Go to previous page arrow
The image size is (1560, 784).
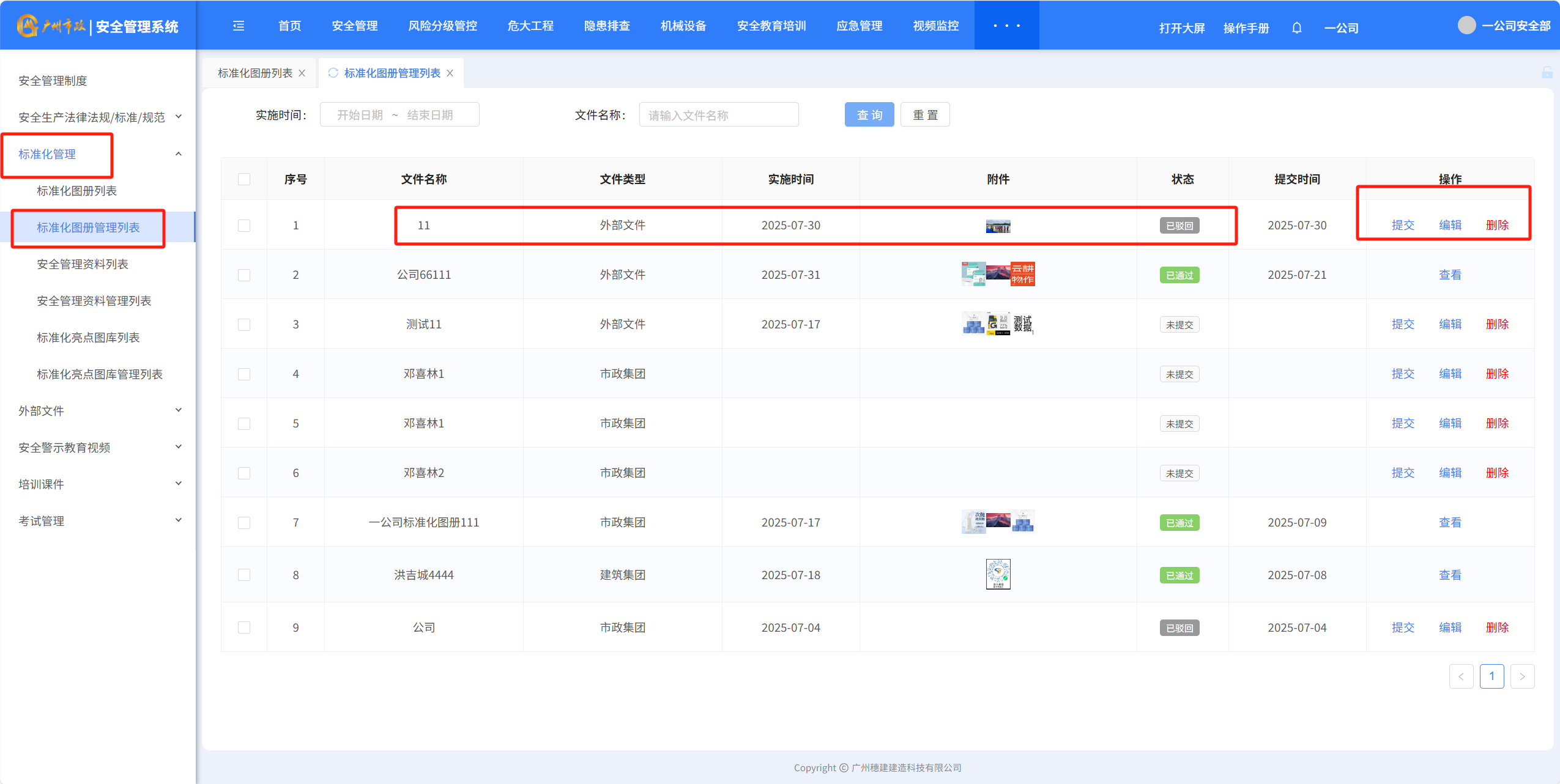pyautogui.click(x=1461, y=676)
